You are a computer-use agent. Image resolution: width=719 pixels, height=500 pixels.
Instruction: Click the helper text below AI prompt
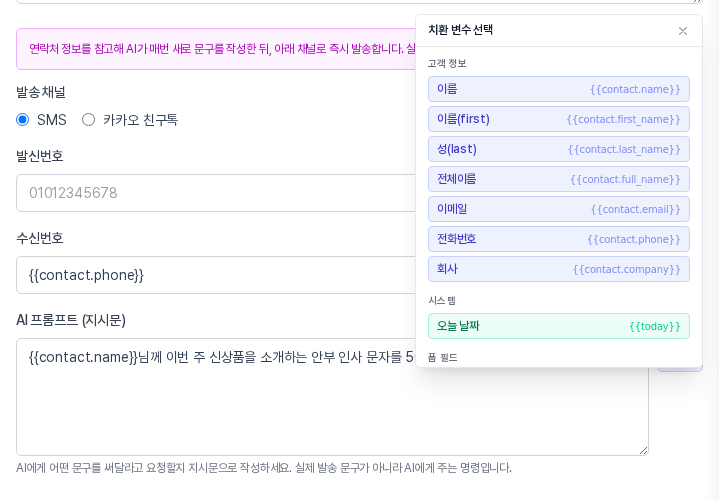point(264,468)
